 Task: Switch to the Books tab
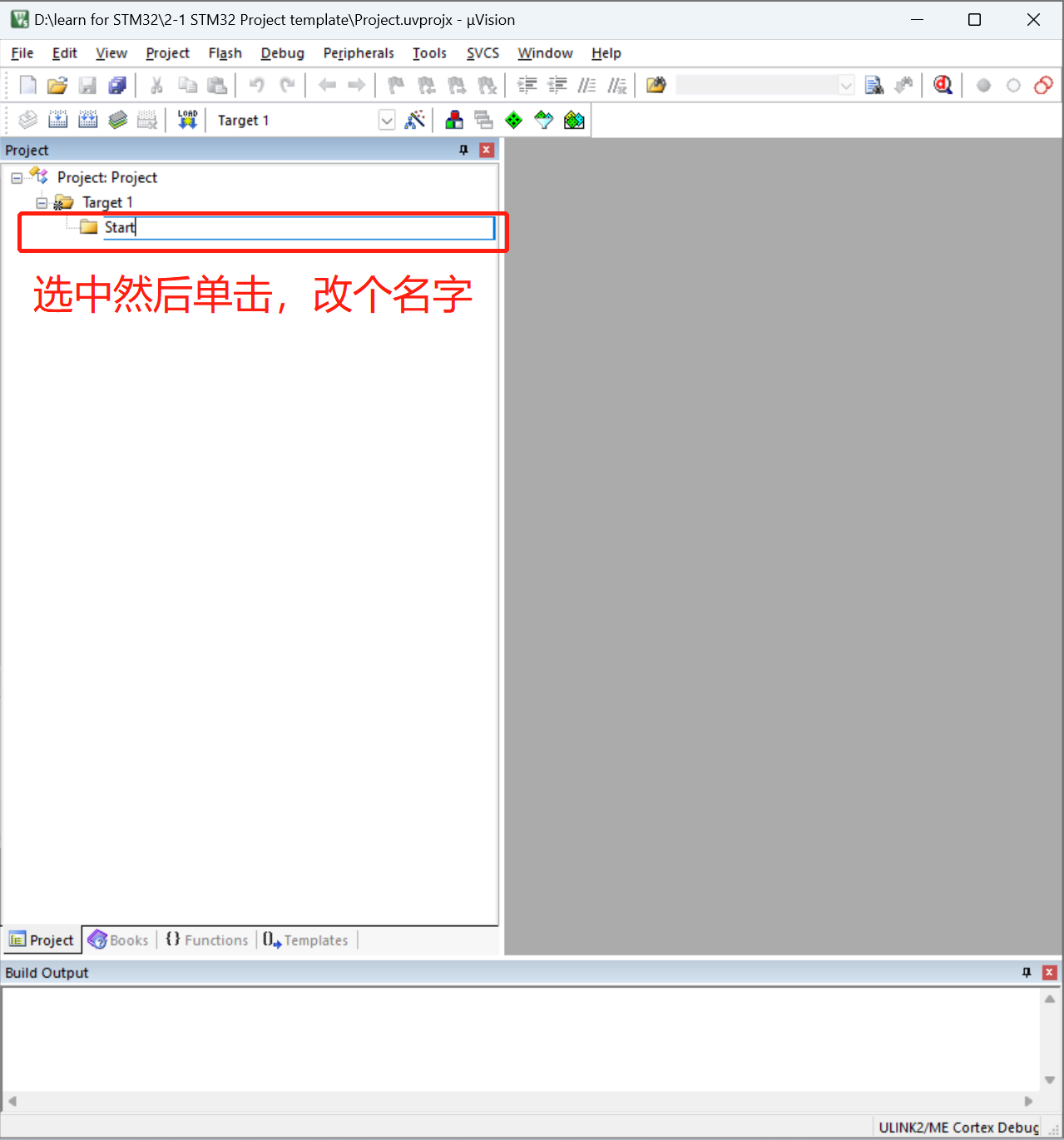point(119,940)
